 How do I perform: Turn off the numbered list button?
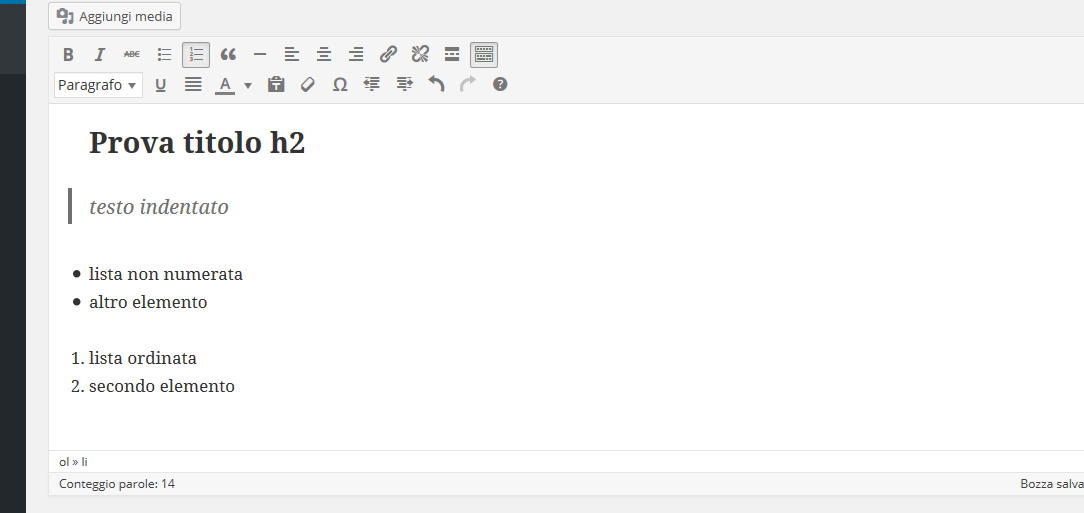pyautogui.click(x=196, y=55)
